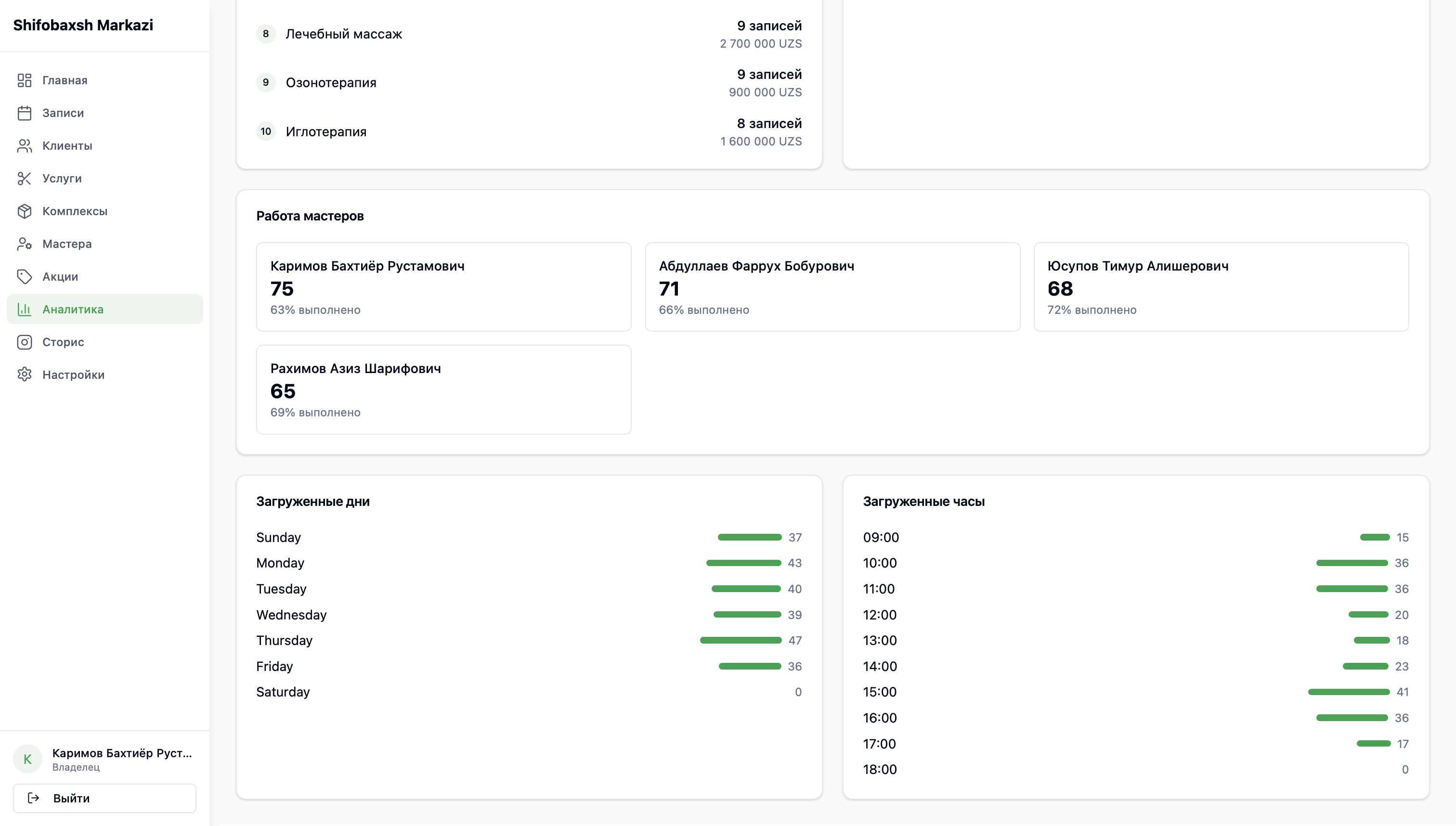
Task: Open the Главная dashboard icon
Action: coord(25,80)
